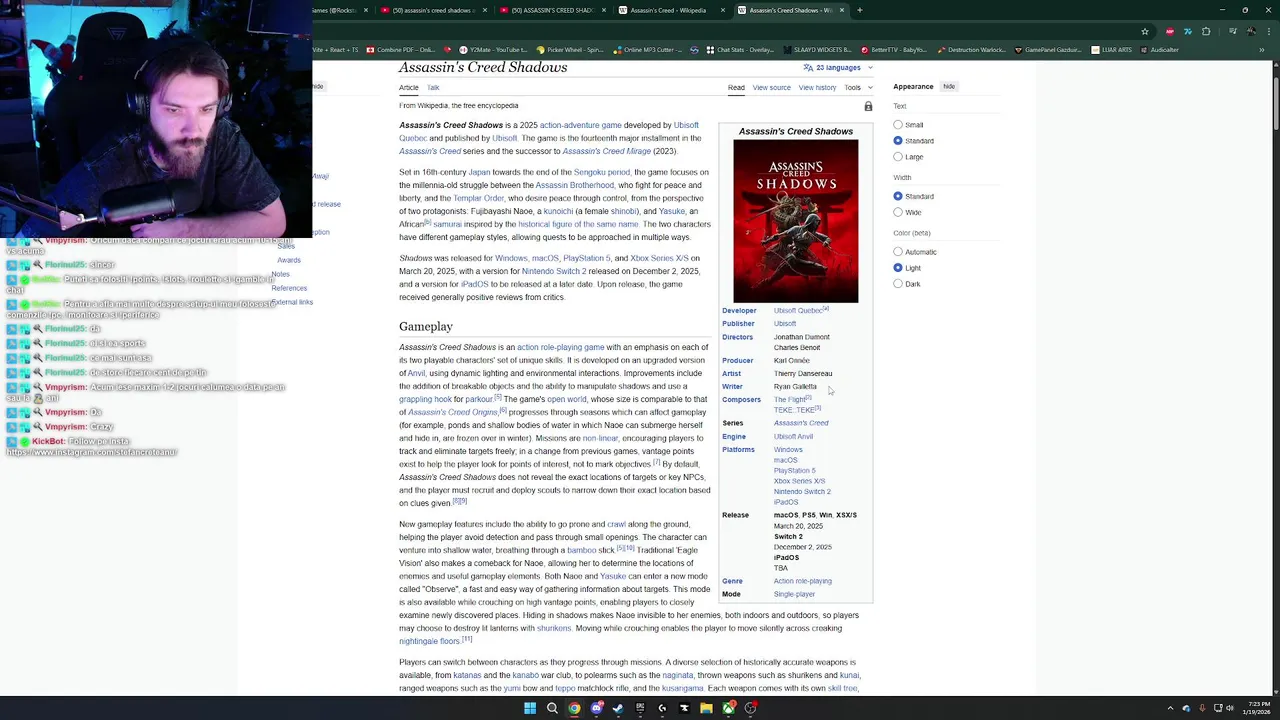Select the Light color option
This screenshot has width=1280, height=720.
coord(898,268)
